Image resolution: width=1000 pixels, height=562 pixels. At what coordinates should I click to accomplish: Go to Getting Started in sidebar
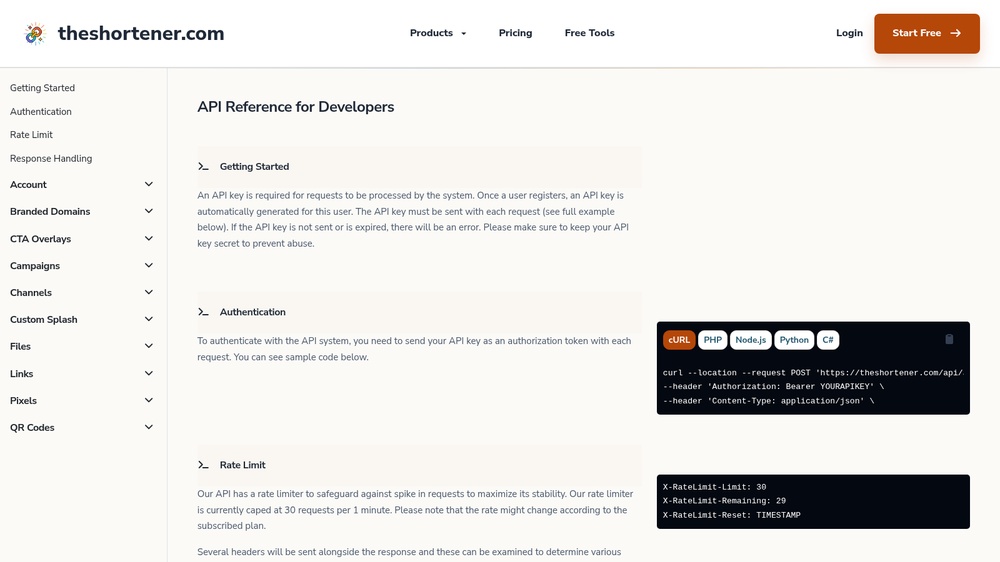[x=42, y=88]
